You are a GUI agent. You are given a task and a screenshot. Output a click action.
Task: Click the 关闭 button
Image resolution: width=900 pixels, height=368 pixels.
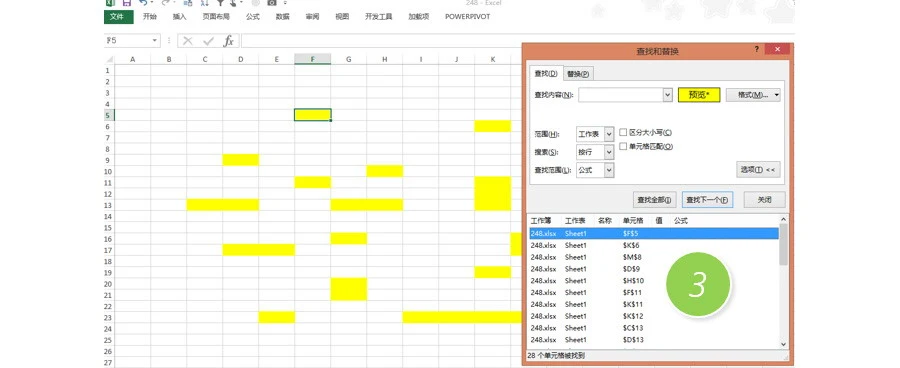click(x=765, y=200)
